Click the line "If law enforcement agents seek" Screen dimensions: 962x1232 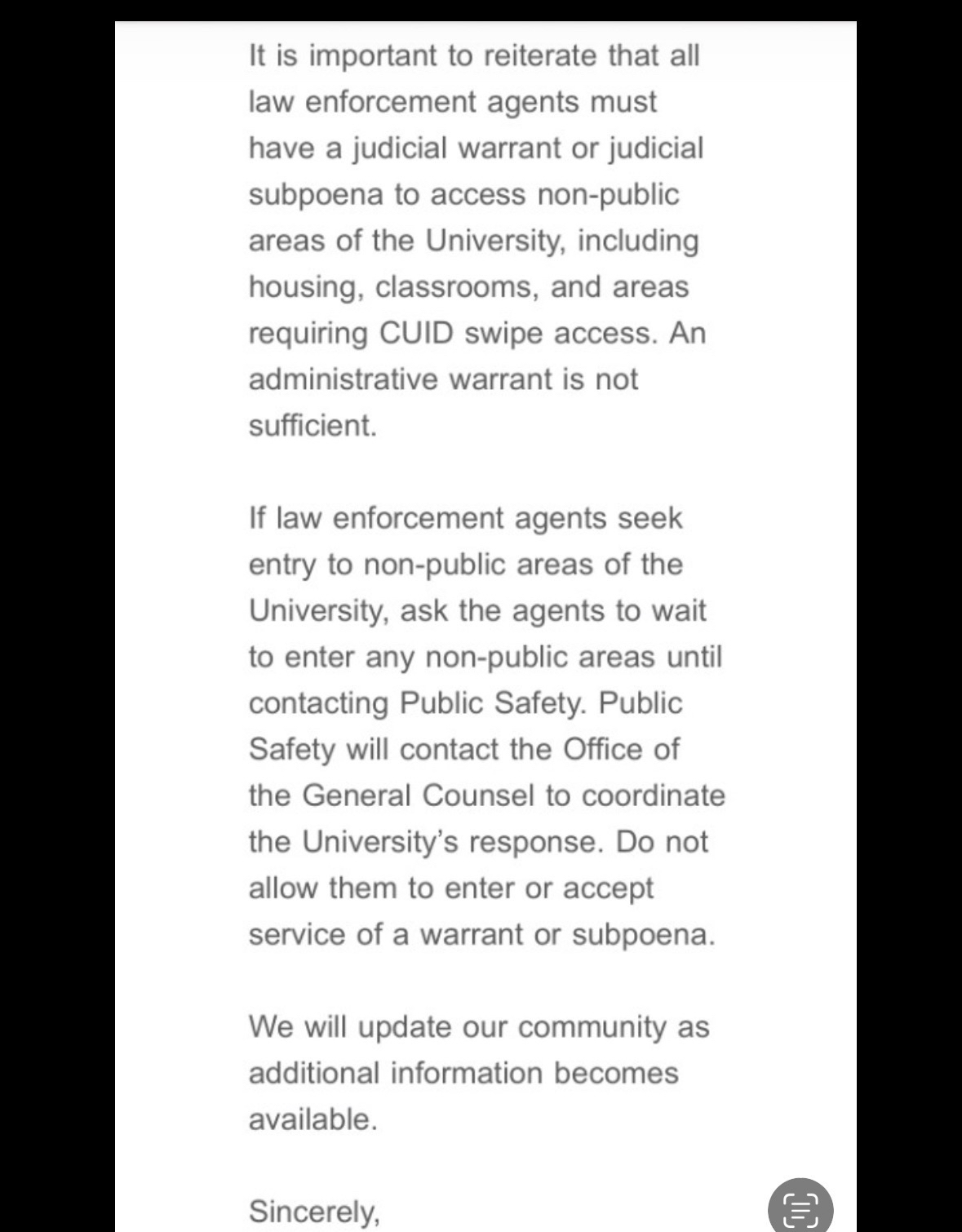[465, 519]
